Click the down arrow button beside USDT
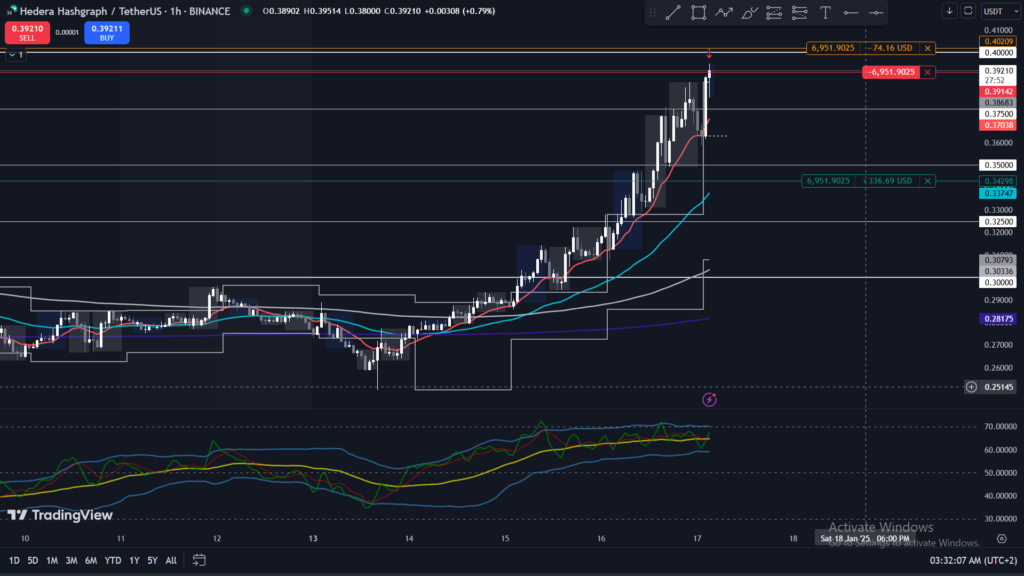 pyautogui.click(x=949, y=11)
